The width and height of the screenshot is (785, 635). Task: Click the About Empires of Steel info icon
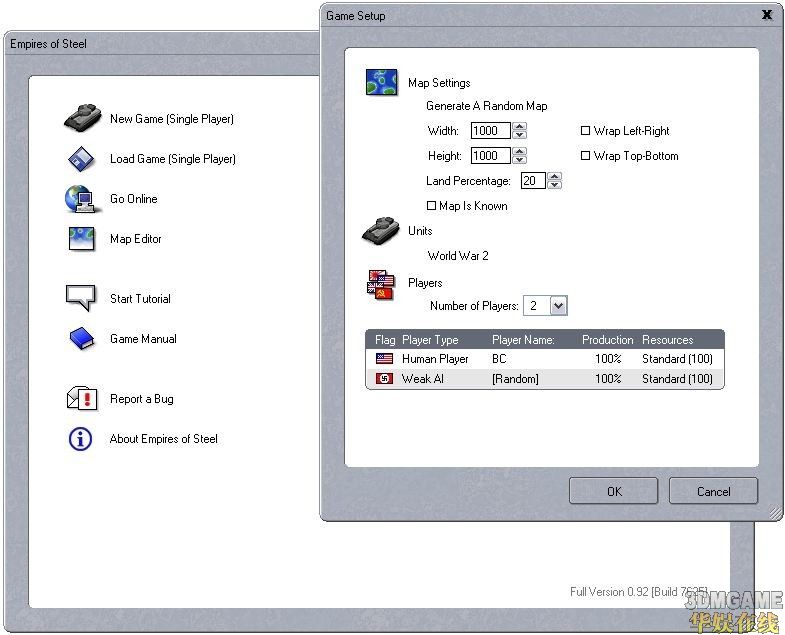tap(80, 439)
